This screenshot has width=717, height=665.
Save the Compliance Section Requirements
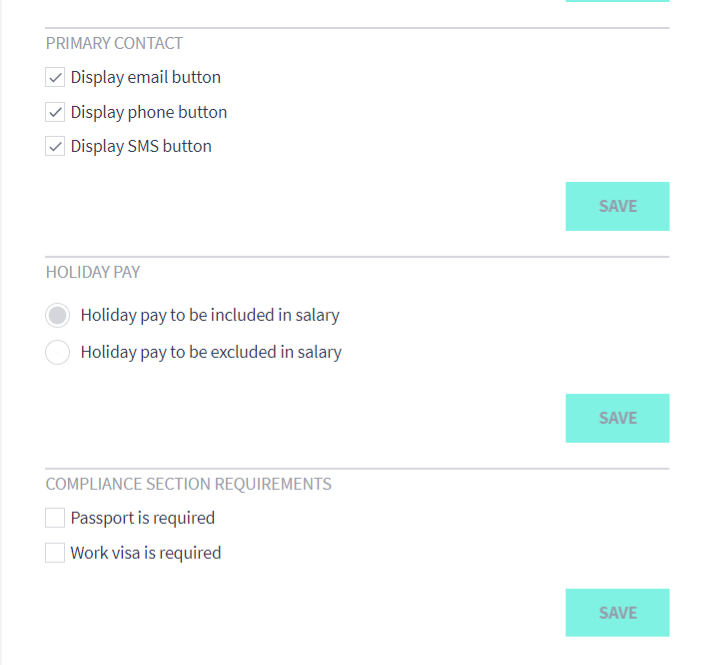(617, 613)
